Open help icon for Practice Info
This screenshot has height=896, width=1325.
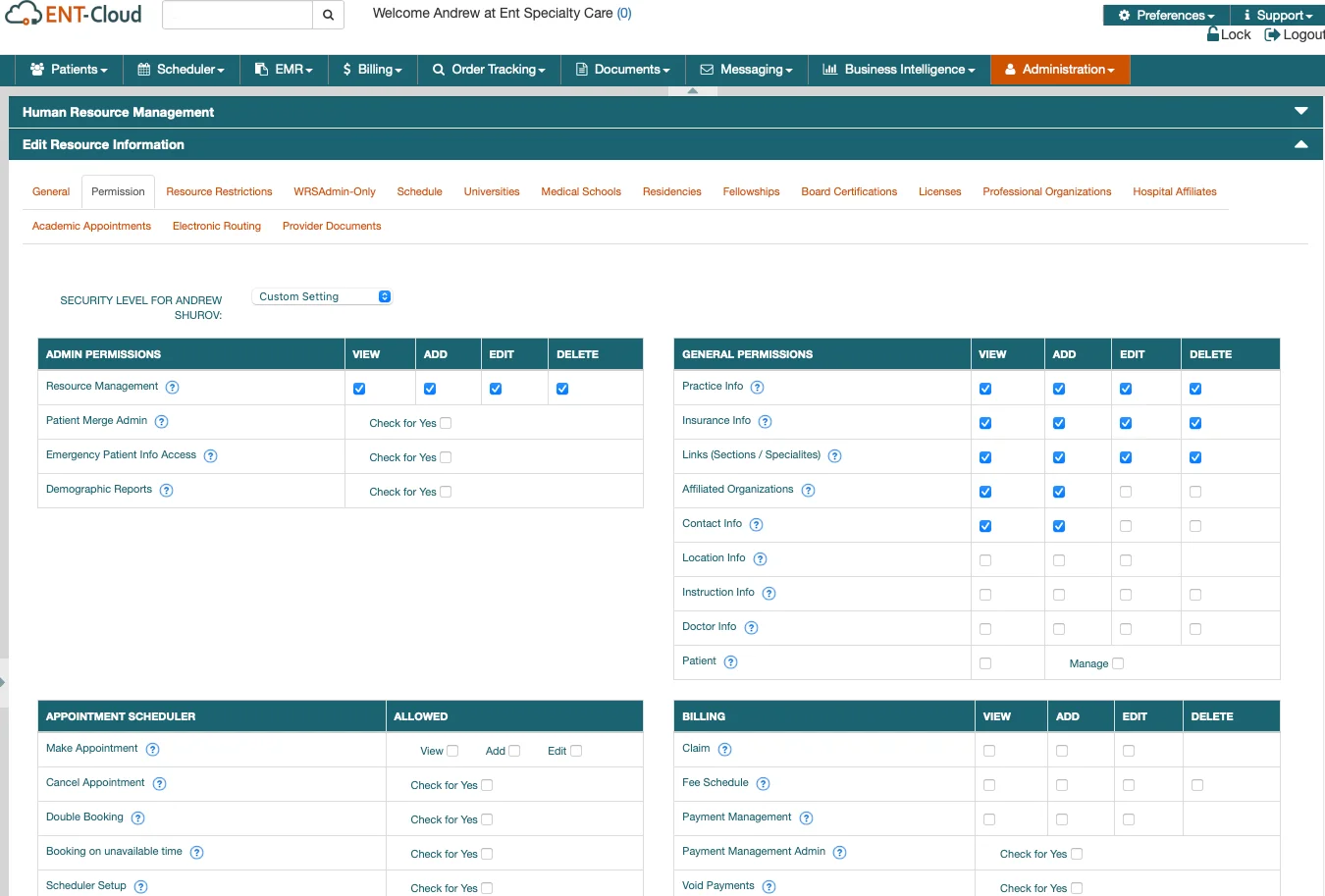pyautogui.click(x=758, y=388)
